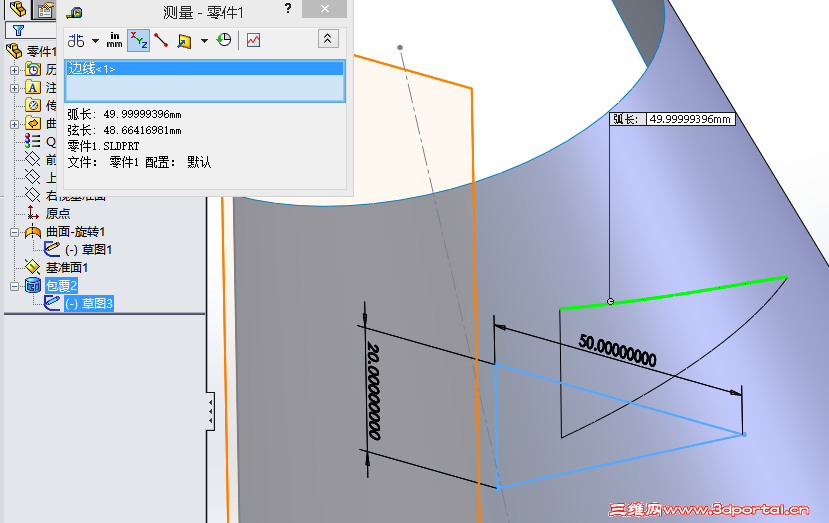The image size is (829, 523).
Task: Click the 包覆2 wrap feature icon
Action: point(33,286)
